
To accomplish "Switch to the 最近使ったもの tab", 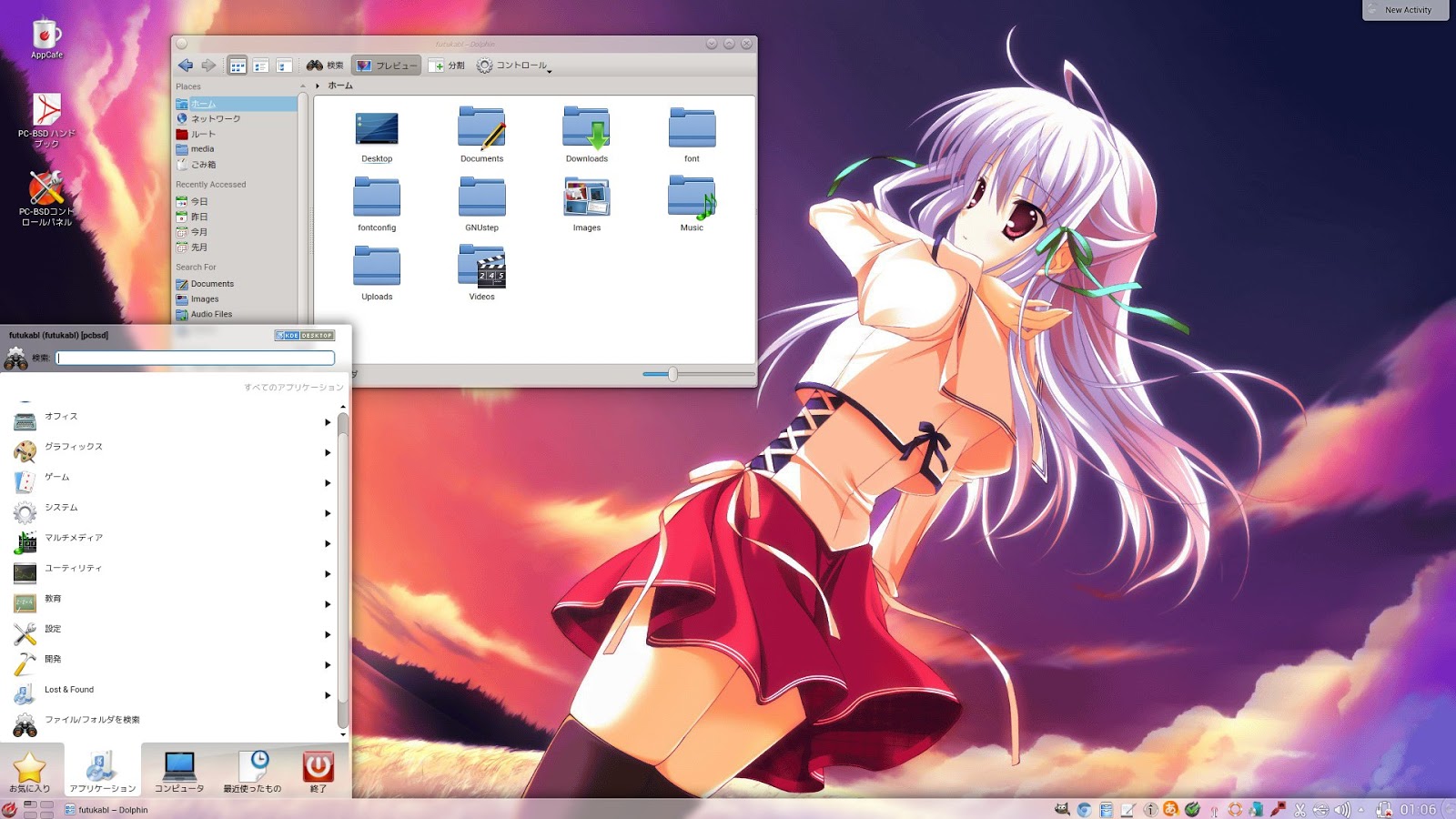I will pyautogui.click(x=253, y=771).
